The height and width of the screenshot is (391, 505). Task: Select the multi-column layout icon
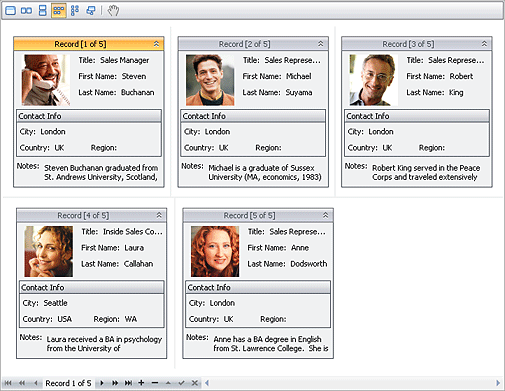(x=75, y=11)
